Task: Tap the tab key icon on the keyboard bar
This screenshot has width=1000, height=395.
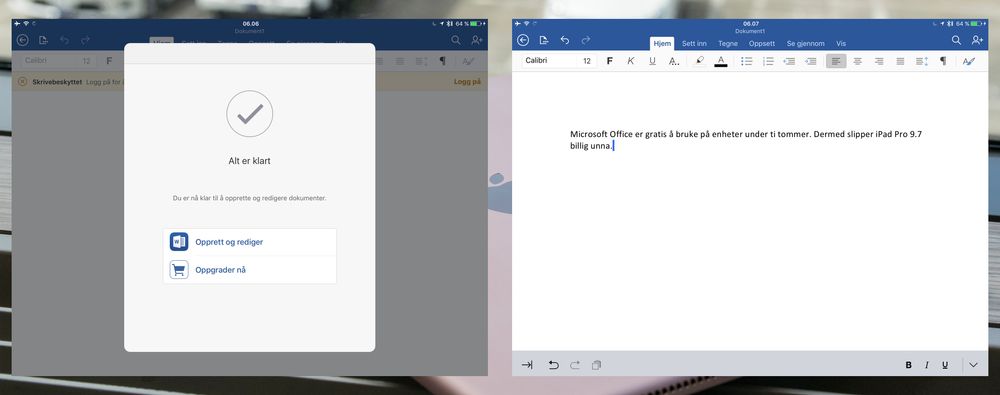Action: tap(527, 365)
